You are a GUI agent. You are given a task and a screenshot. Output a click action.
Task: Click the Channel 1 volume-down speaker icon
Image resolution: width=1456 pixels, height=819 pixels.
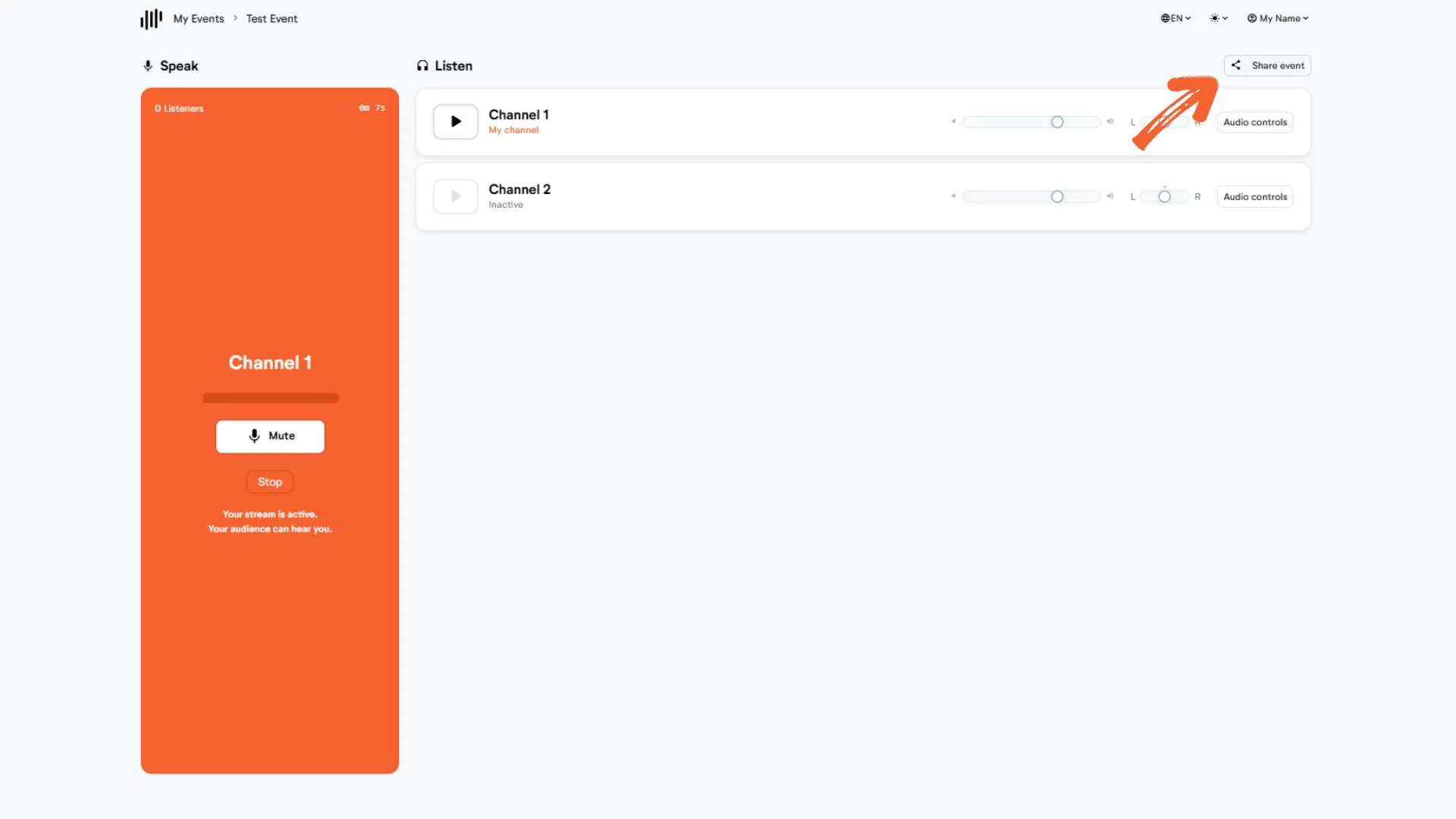tap(953, 121)
